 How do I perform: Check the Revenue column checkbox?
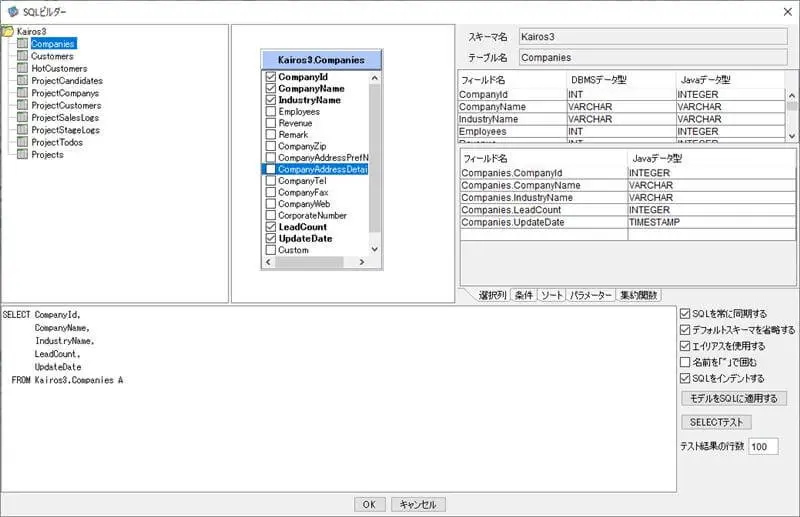271,123
